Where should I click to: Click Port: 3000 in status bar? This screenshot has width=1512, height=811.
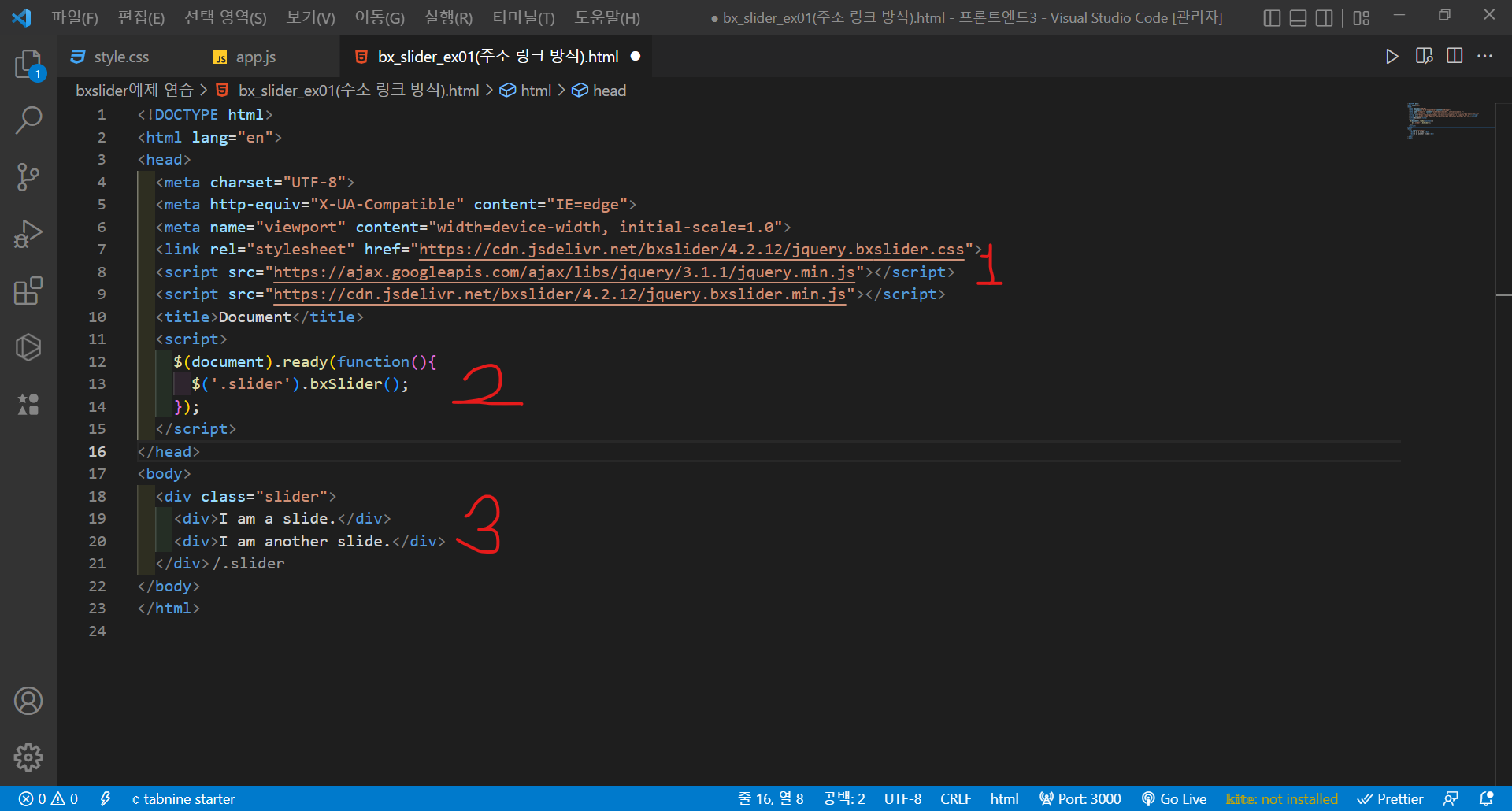1080,798
